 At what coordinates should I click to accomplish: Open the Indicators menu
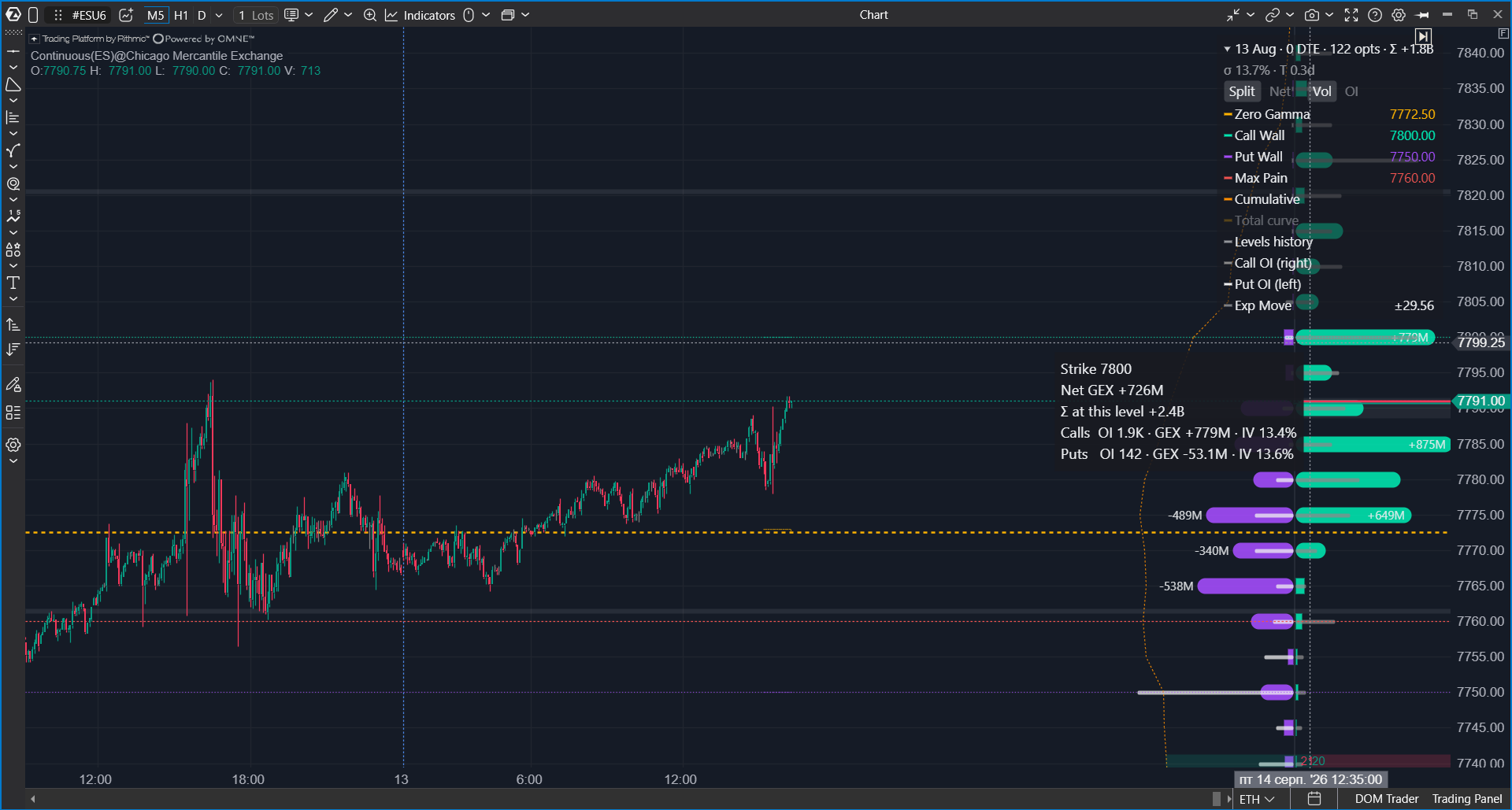coord(421,15)
